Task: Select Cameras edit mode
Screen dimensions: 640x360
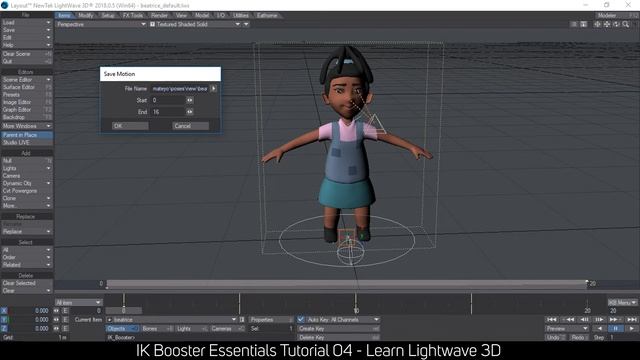Action: pyautogui.click(x=227, y=329)
